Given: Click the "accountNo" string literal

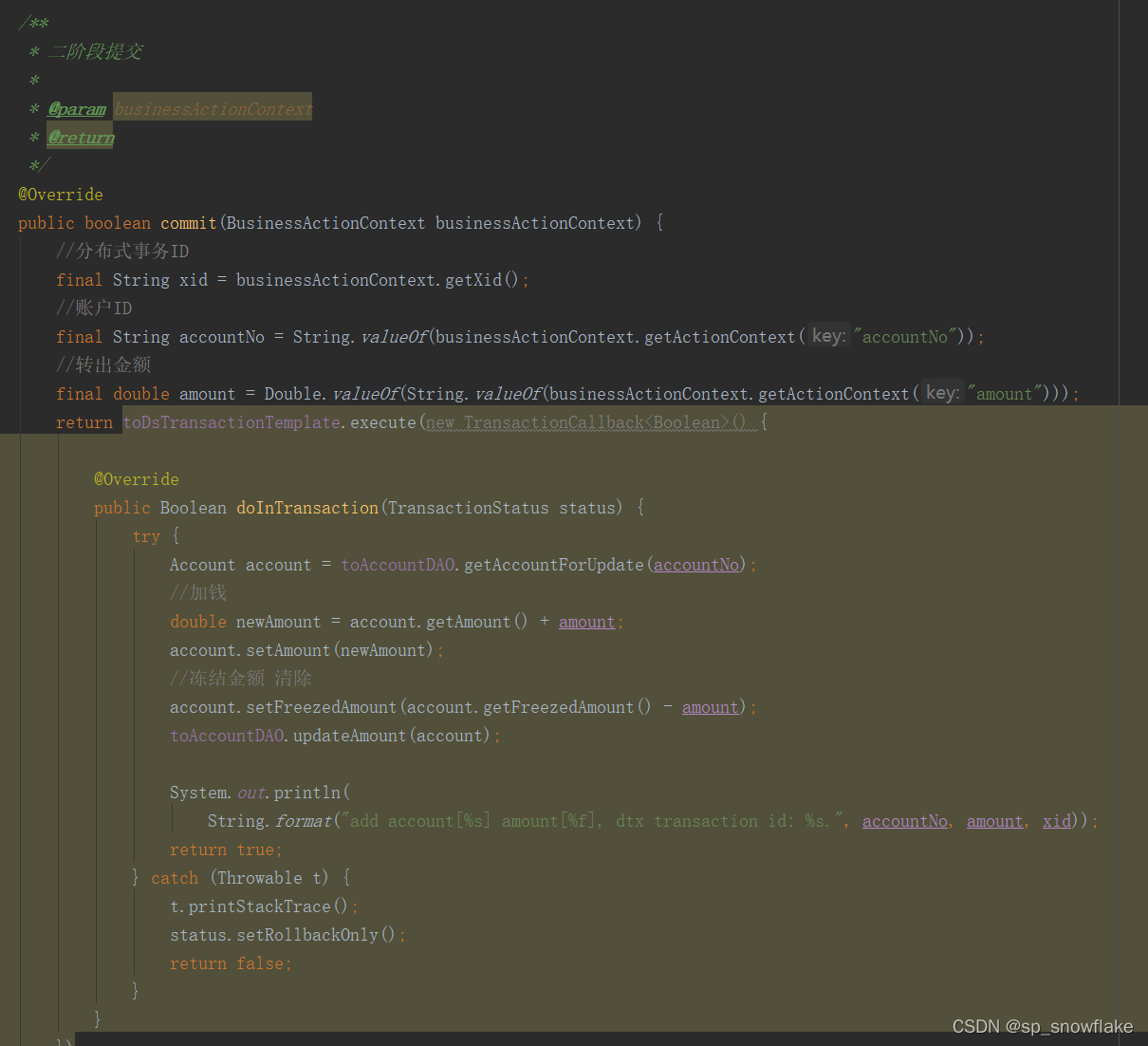Looking at the screenshot, I should click(904, 337).
